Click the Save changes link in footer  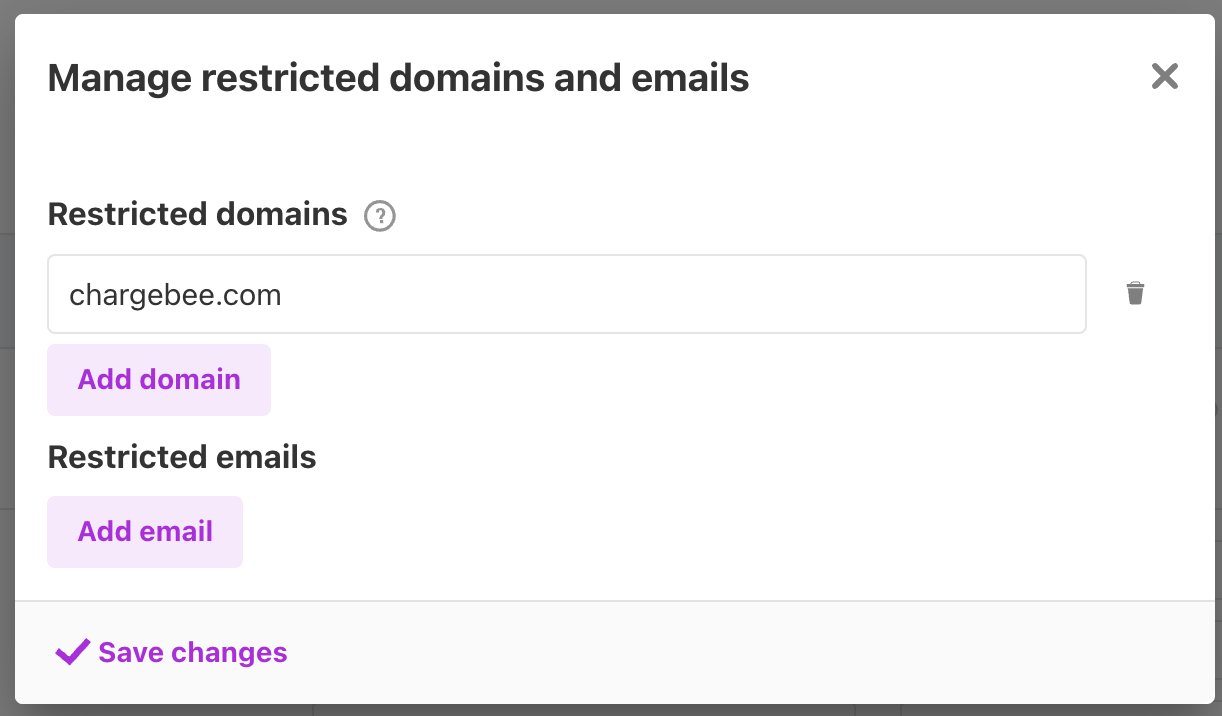pyautogui.click(x=192, y=653)
